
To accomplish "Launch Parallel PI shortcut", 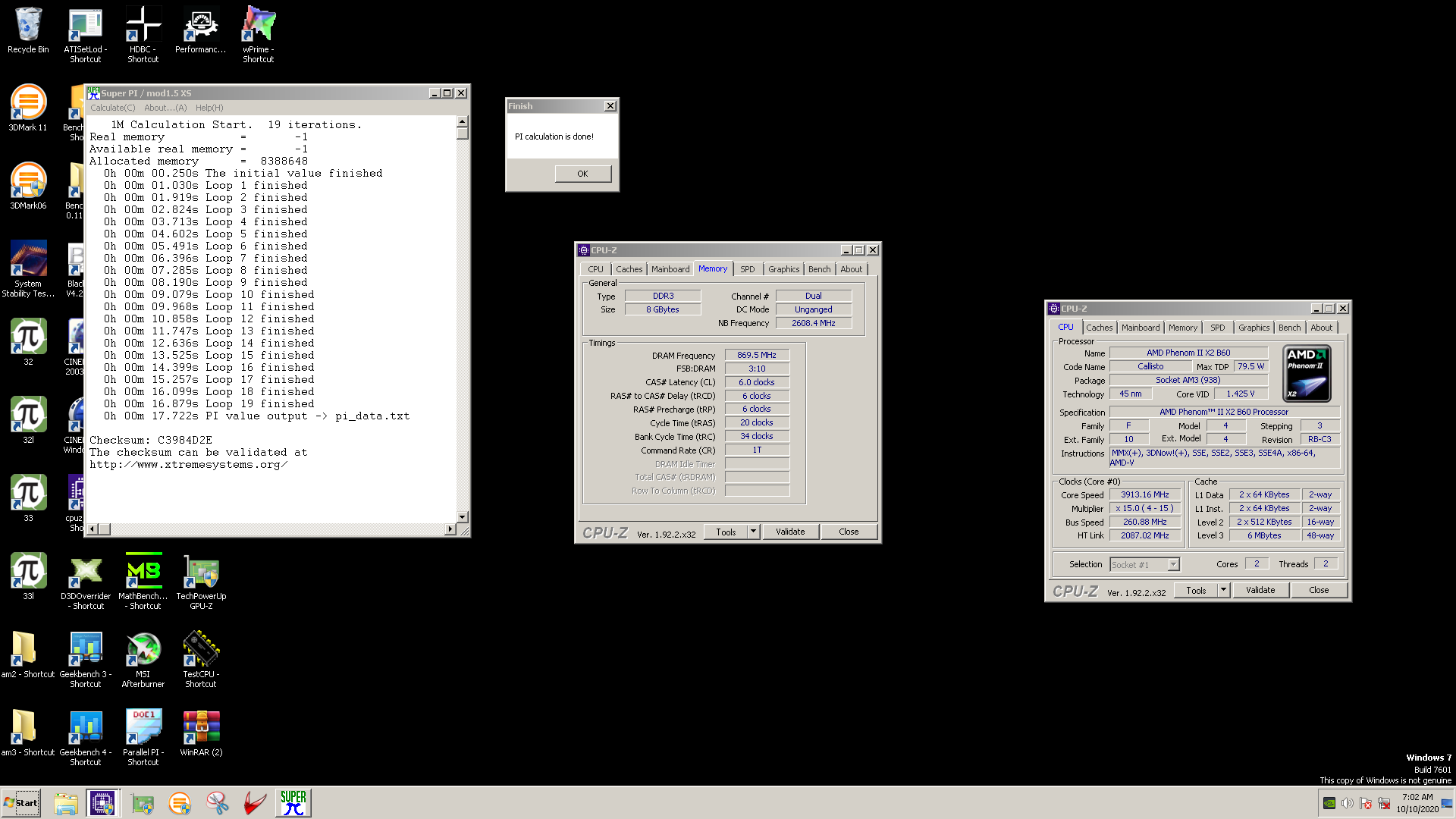I will pos(143,737).
